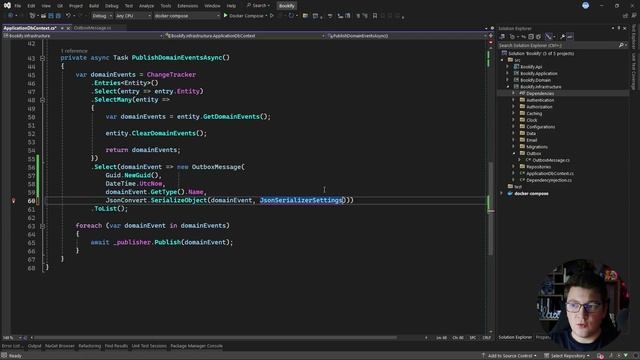Click Add to Source Control
The width and height of the screenshot is (640, 360).
pos(509,356)
